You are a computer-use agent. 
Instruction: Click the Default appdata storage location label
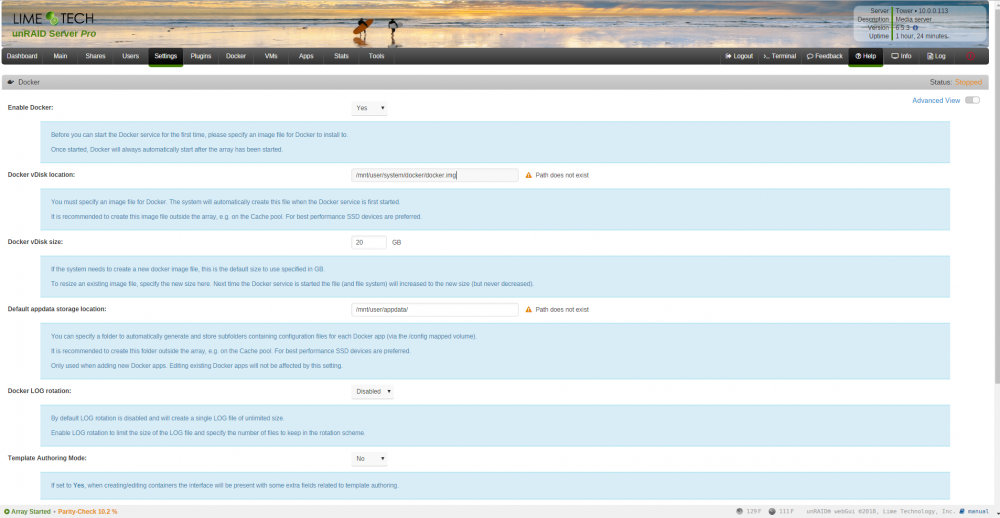pyautogui.click(x=57, y=309)
